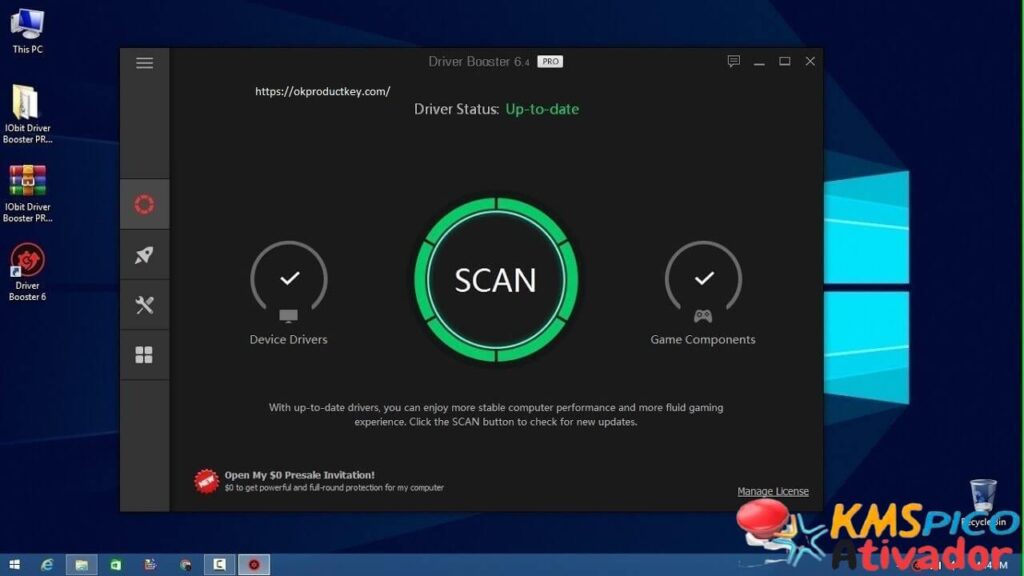Click the okproductkey.com URL text

point(323,91)
